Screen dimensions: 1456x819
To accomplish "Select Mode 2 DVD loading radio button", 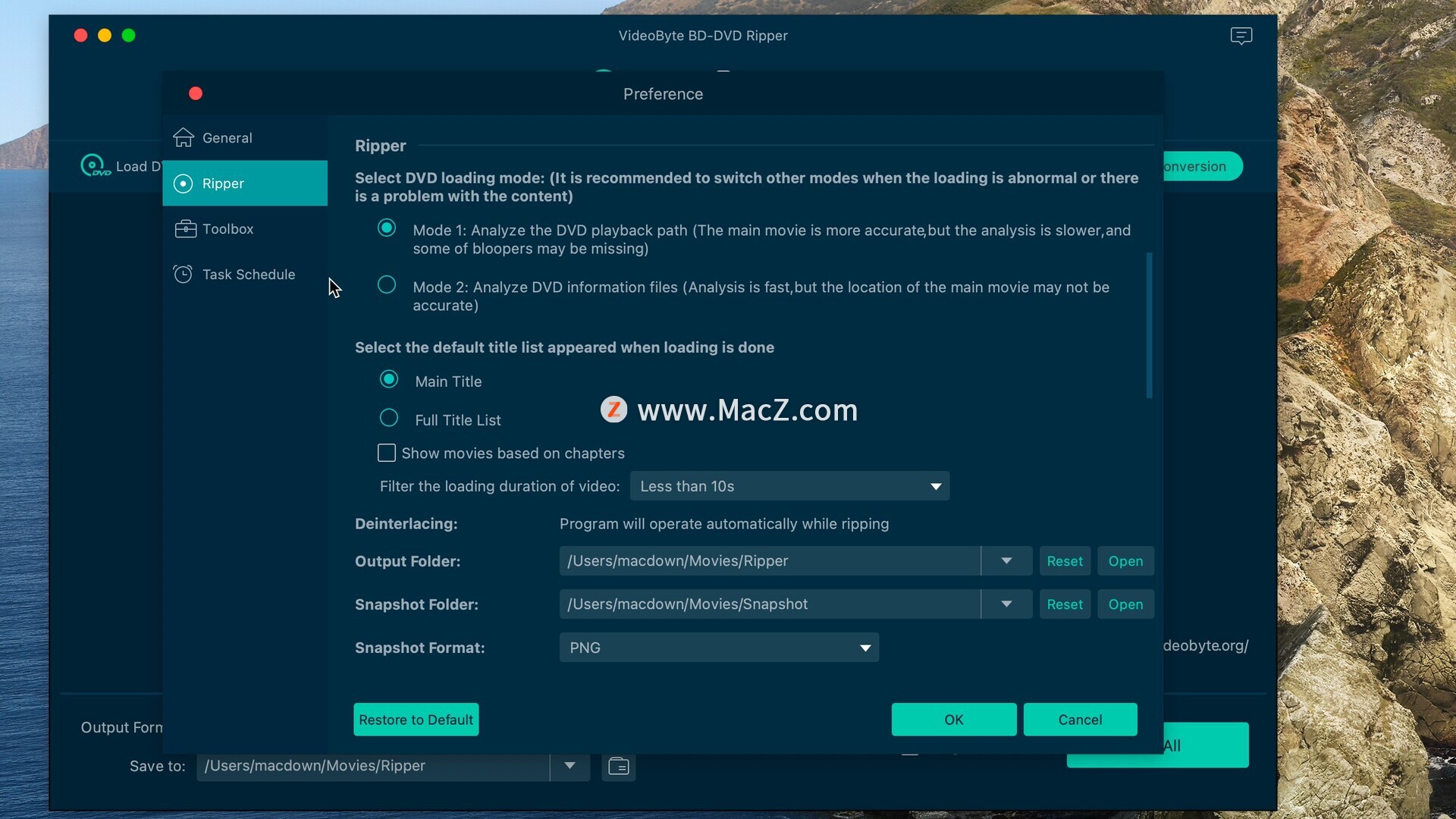I will [x=387, y=285].
